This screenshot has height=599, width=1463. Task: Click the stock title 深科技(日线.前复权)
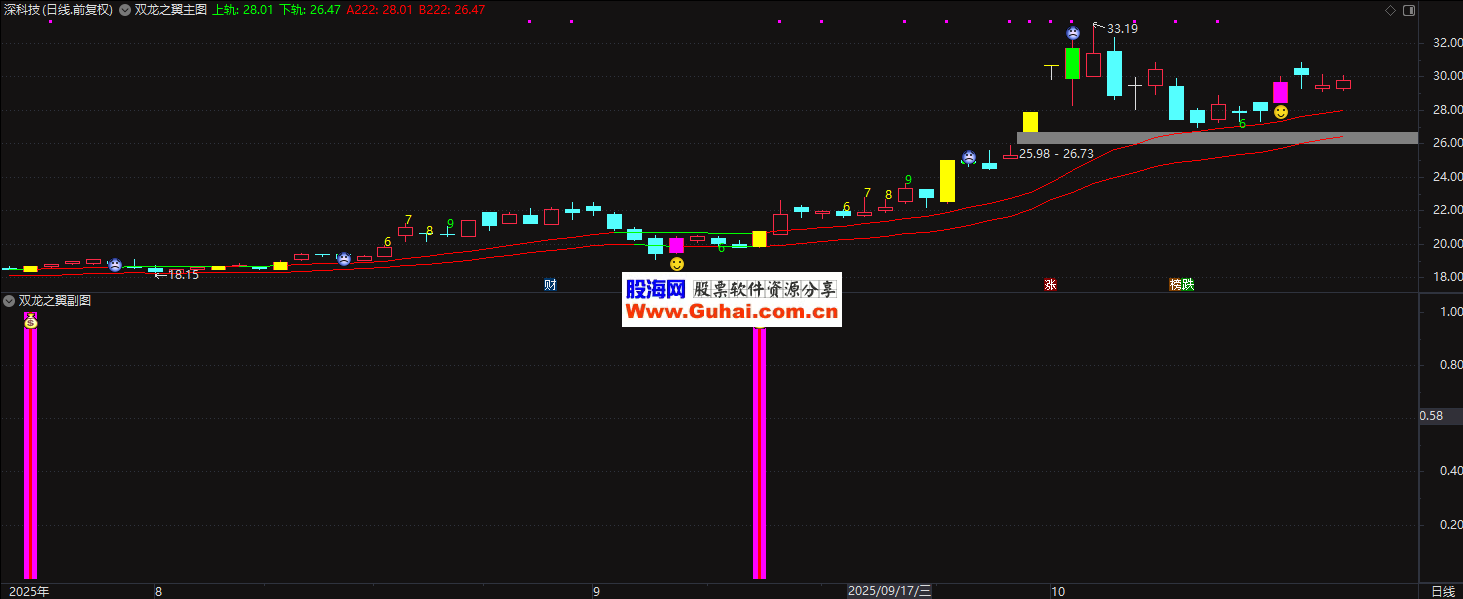click(x=57, y=10)
